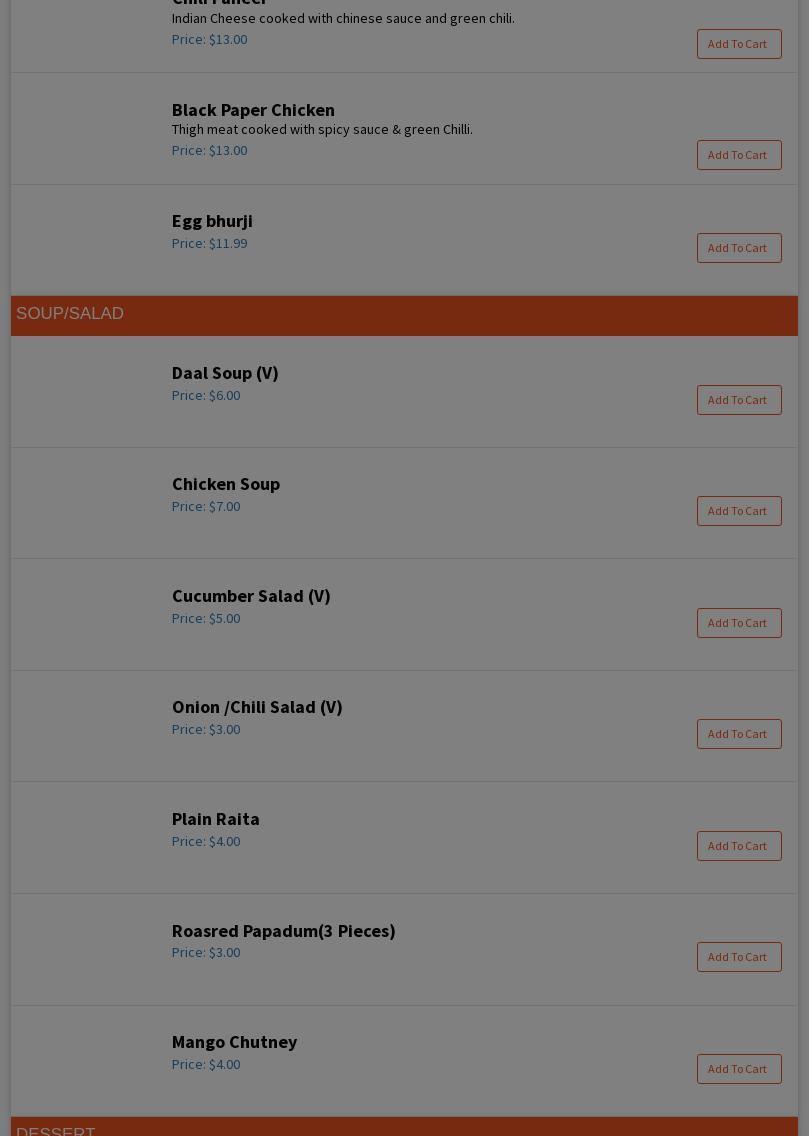Add Mango Chutney to cart
The image size is (809, 1136).
[x=738, y=1069]
